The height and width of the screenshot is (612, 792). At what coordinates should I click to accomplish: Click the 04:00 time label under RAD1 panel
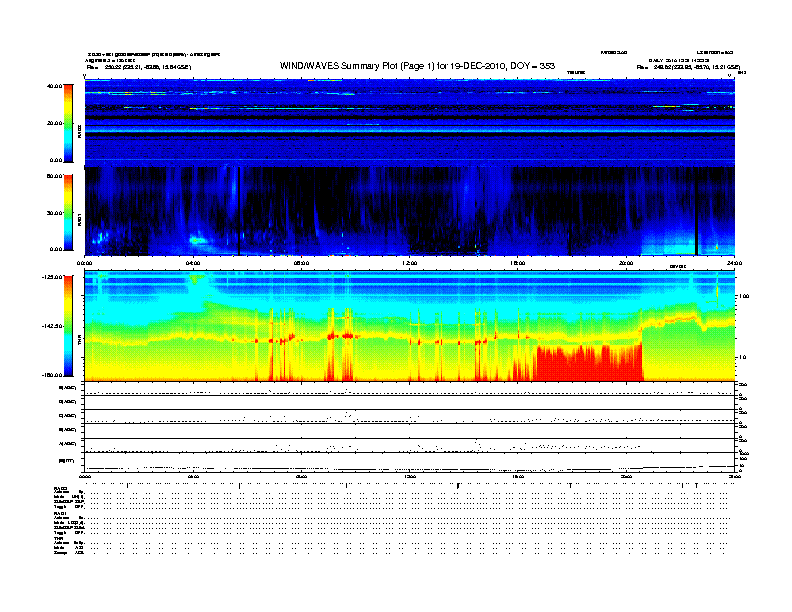pos(193,263)
